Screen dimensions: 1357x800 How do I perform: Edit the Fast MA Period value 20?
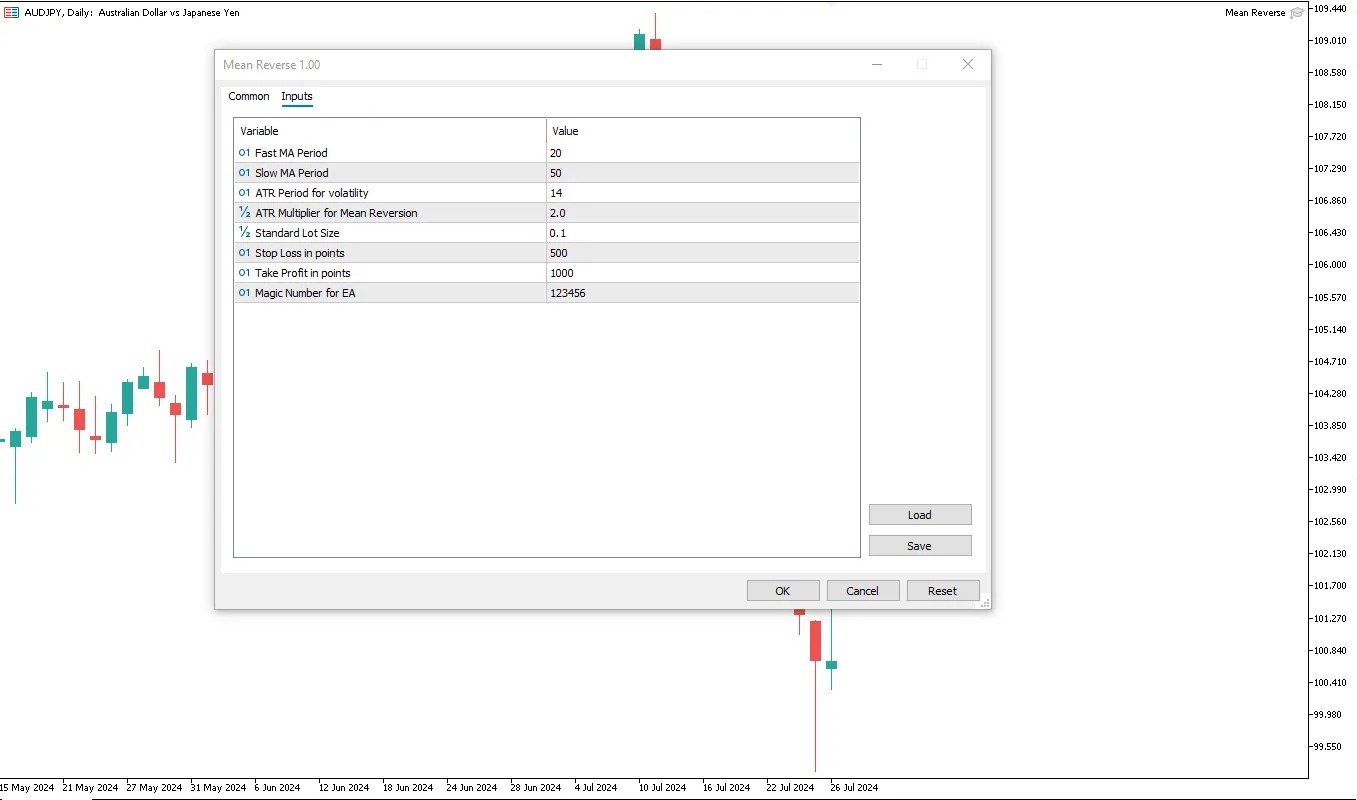pos(702,153)
